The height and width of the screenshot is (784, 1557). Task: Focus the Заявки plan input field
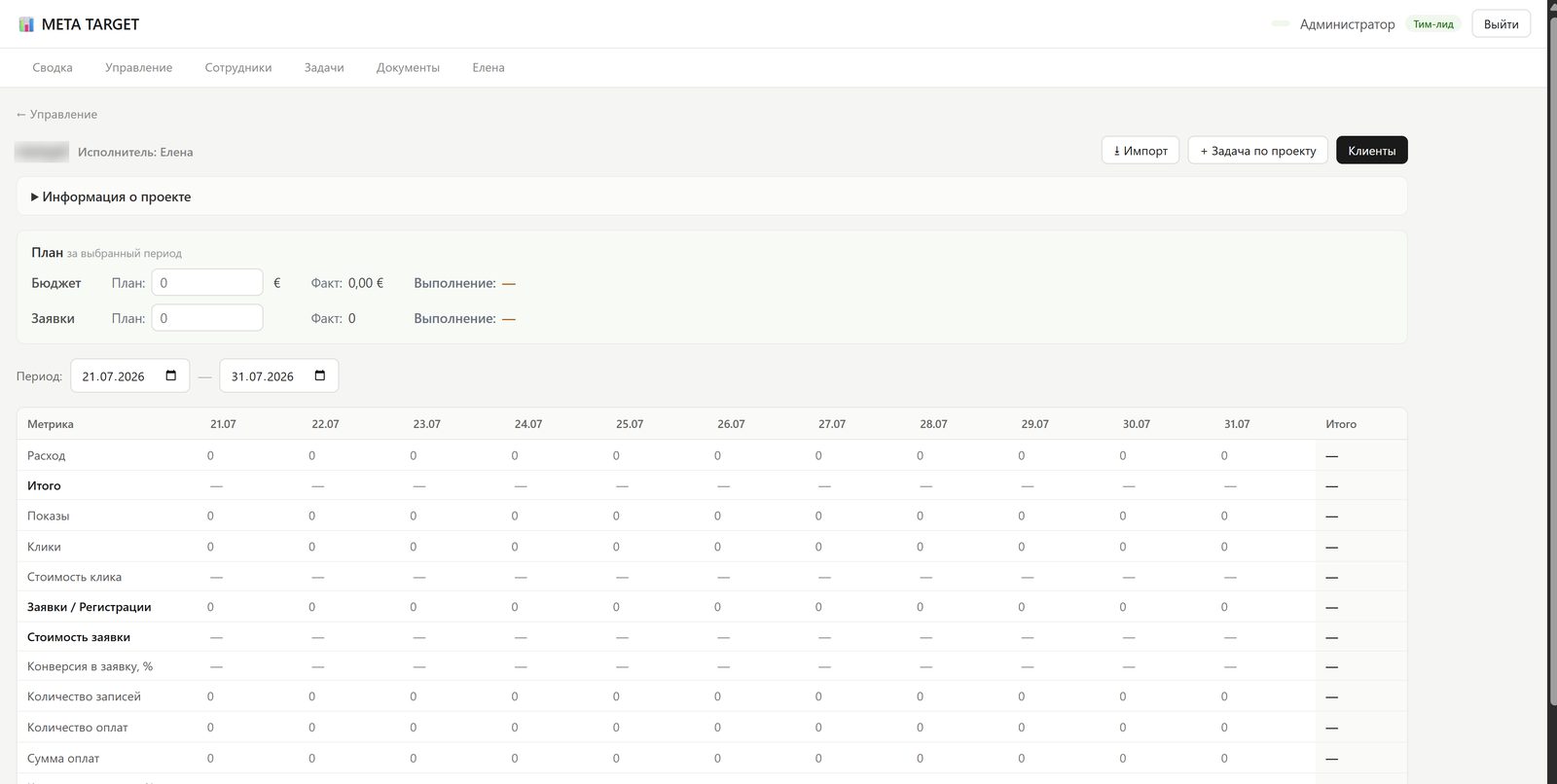pyautogui.click(x=207, y=318)
